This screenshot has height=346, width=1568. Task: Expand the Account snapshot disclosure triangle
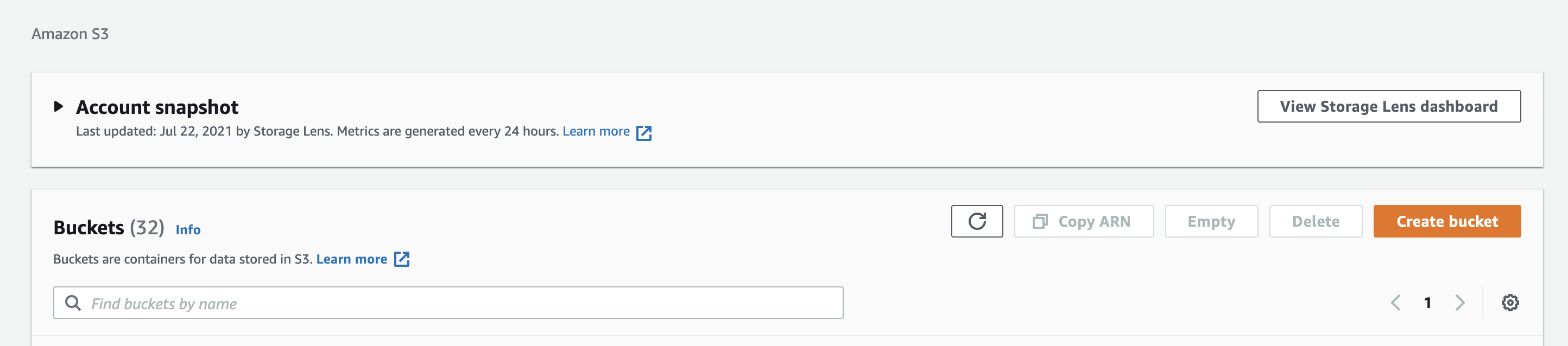pyautogui.click(x=59, y=107)
